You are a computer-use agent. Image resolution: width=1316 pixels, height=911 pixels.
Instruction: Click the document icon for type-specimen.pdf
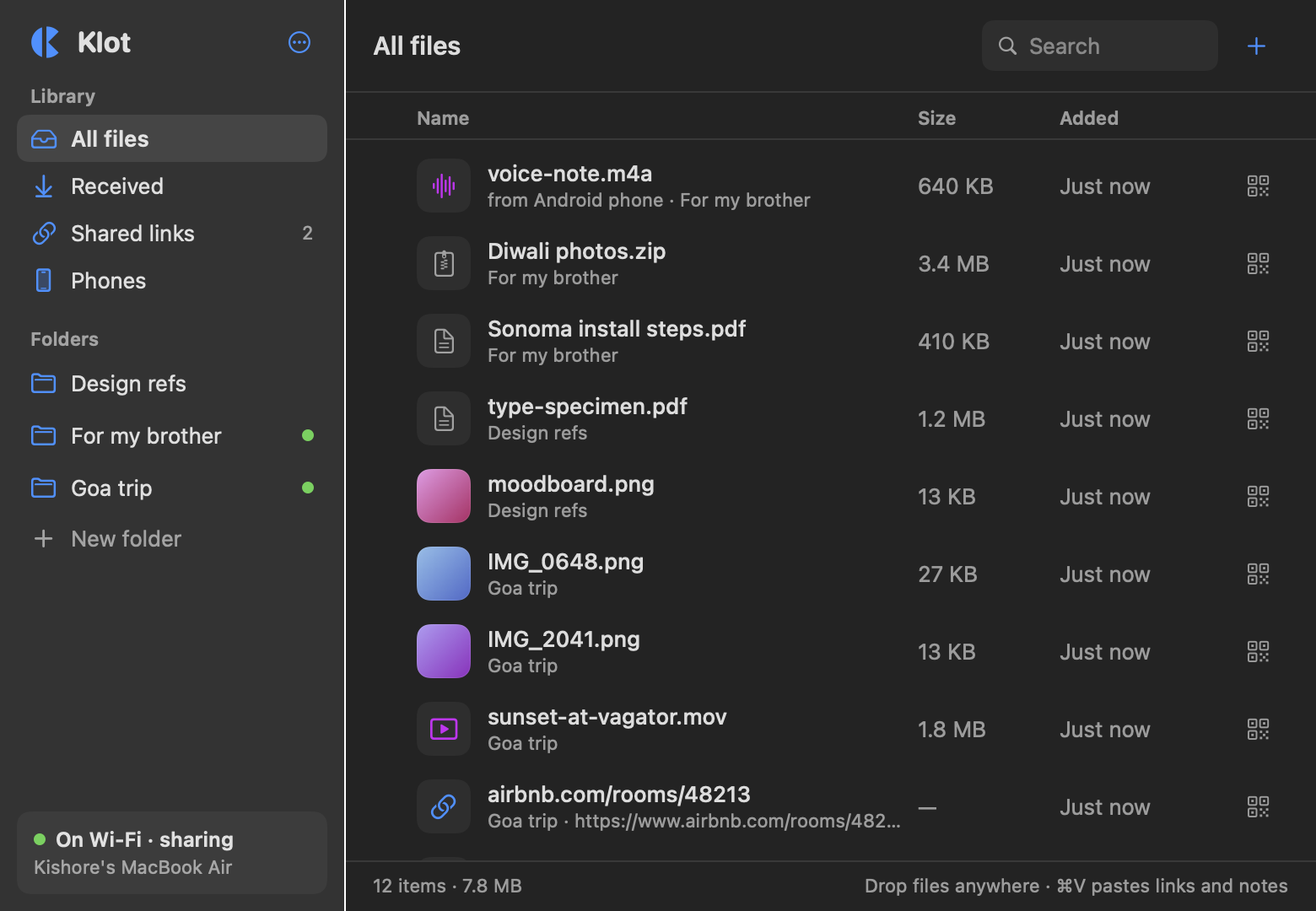click(444, 418)
